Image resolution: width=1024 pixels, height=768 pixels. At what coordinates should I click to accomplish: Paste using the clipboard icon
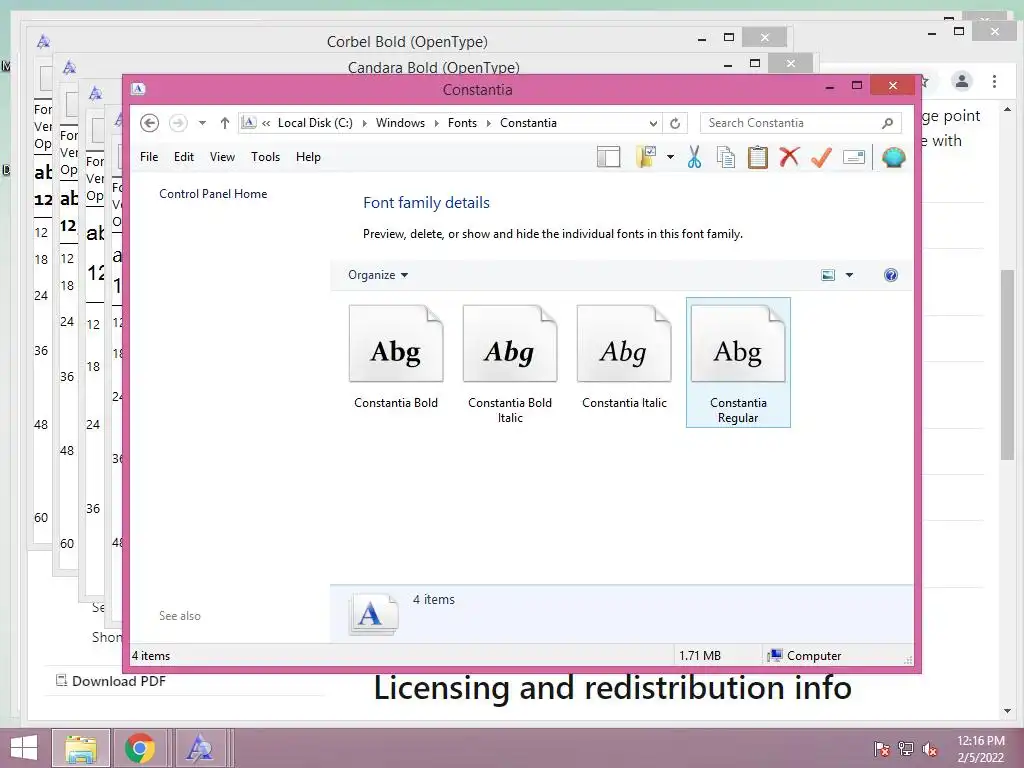click(x=758, y=157)
